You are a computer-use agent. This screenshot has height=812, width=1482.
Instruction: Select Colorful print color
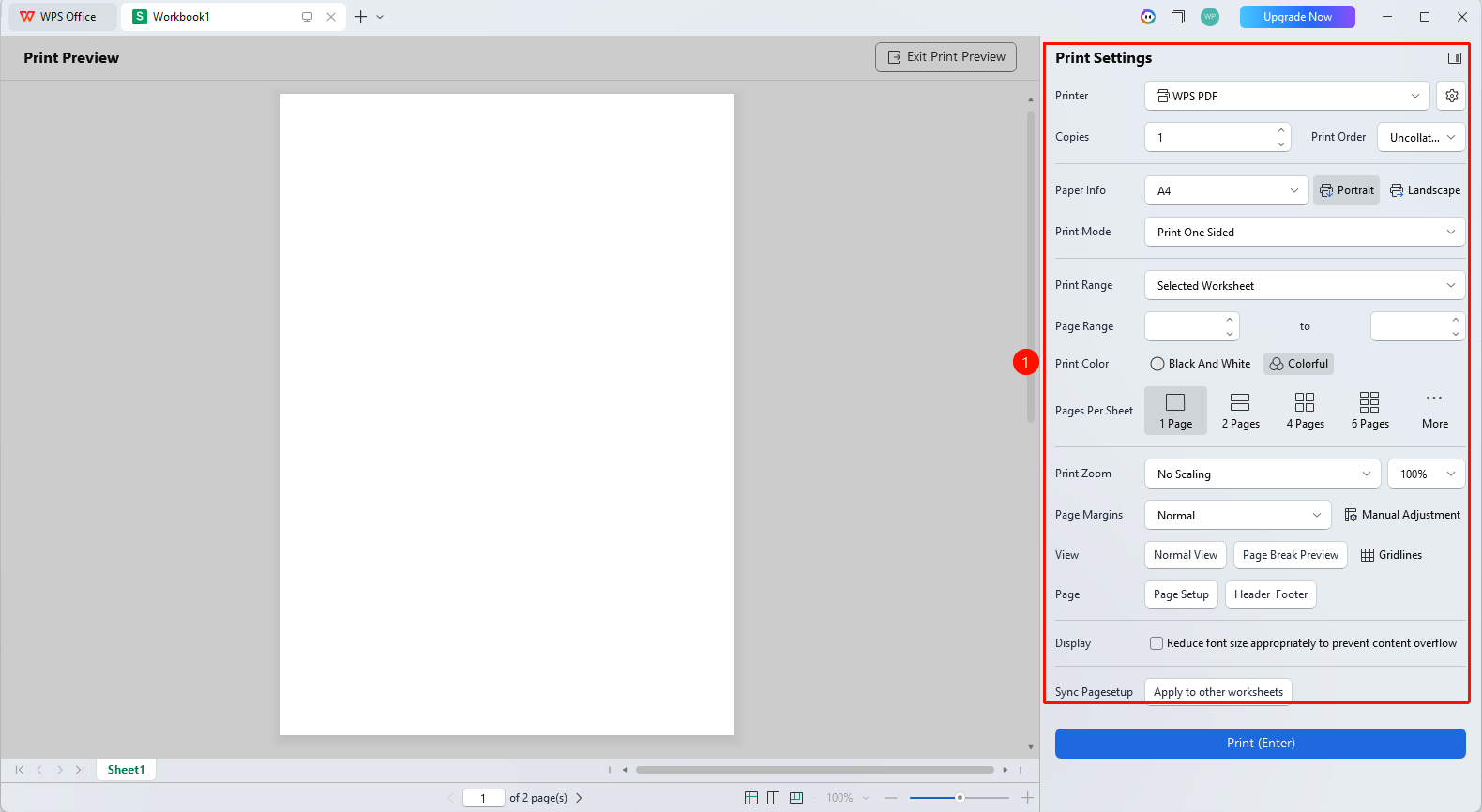[1298, 364]
